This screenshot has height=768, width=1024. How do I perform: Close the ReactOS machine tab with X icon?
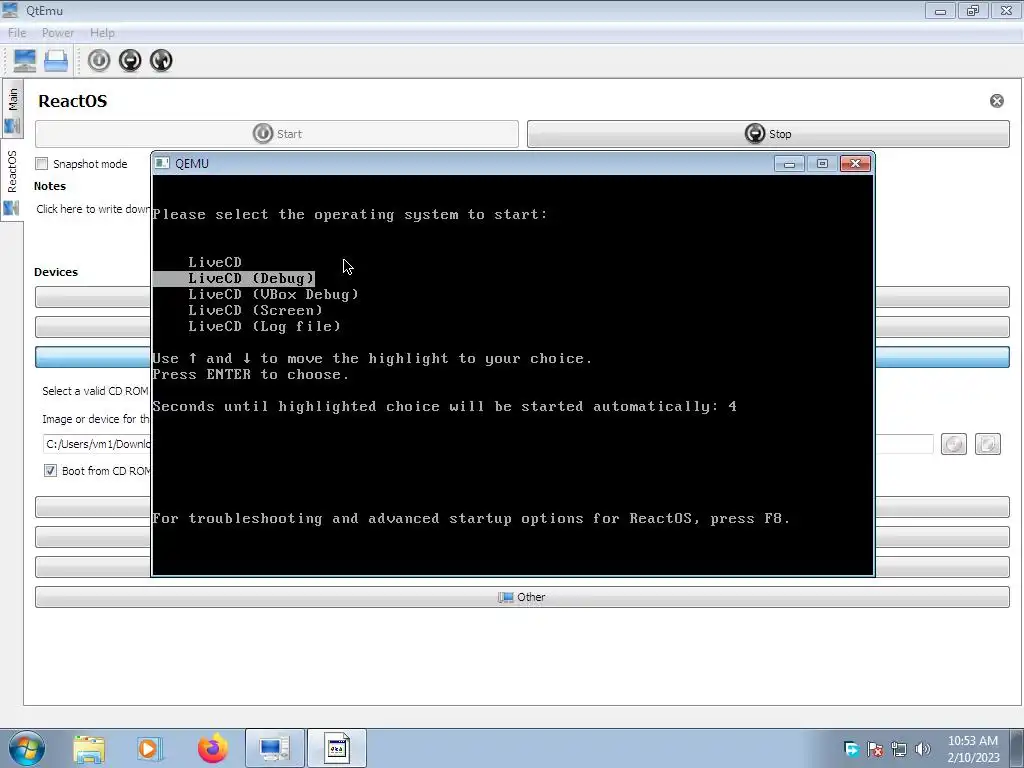click(997, 101)
